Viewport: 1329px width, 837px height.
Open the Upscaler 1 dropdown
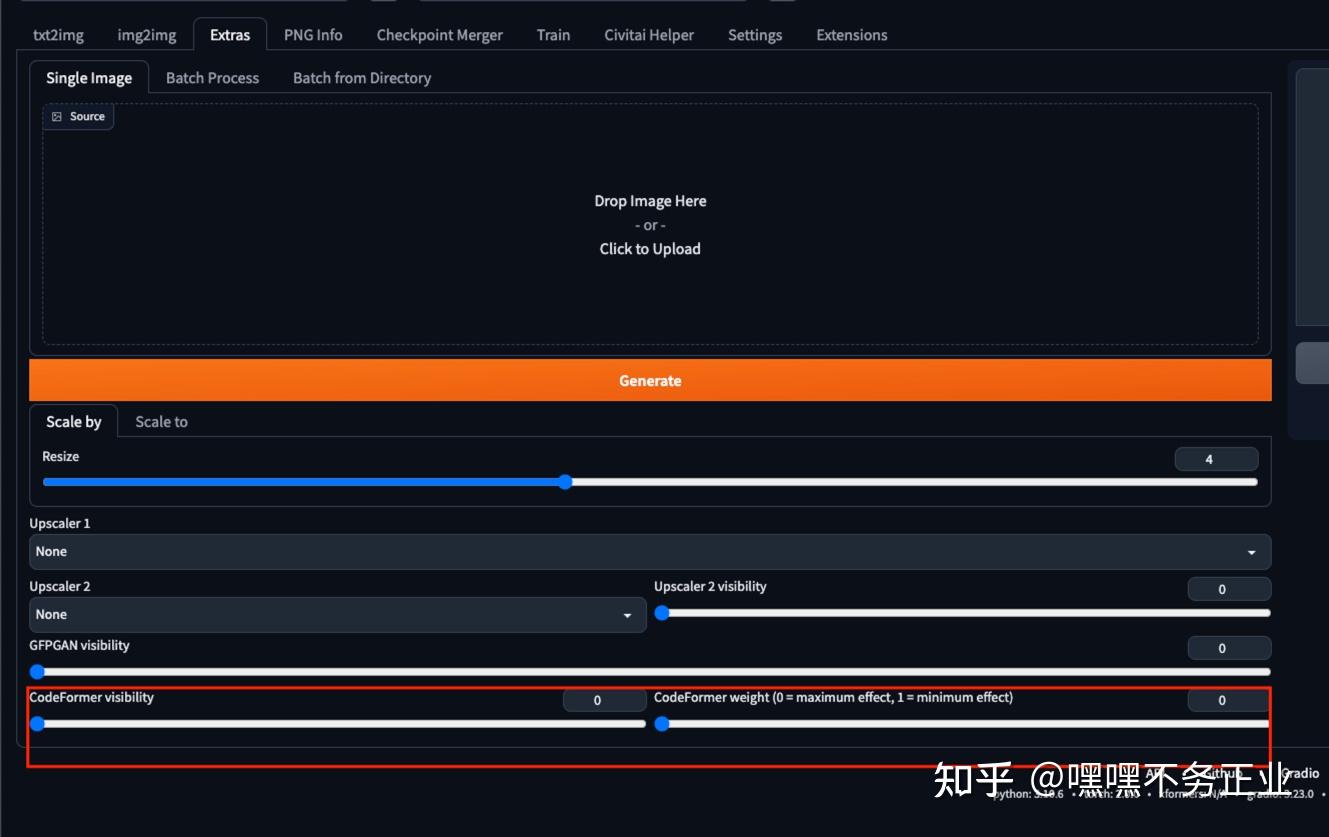tap(400, 551)
